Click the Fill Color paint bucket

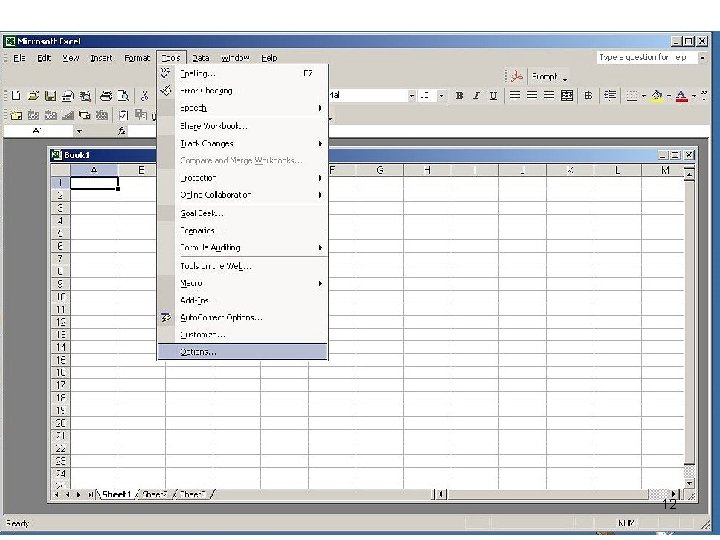(x=657, y=96)
